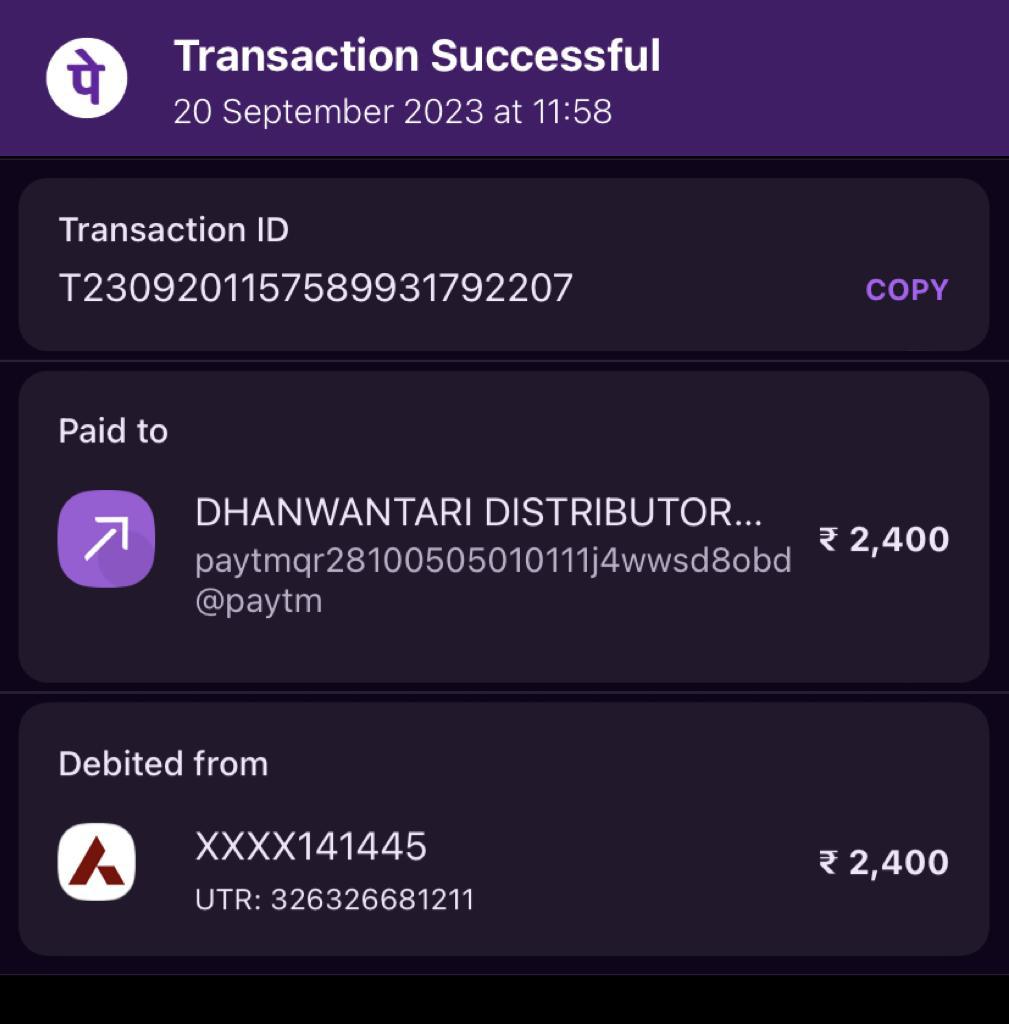Open DHANWANTARI DISTRIBUTOR payee name

click(x=479, y=512)
